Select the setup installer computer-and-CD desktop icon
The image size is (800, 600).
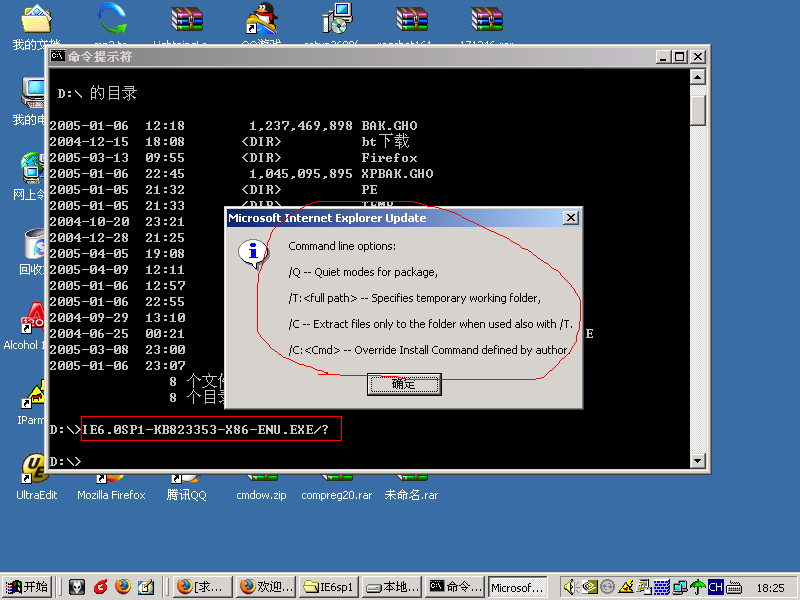tap(337, 19)
